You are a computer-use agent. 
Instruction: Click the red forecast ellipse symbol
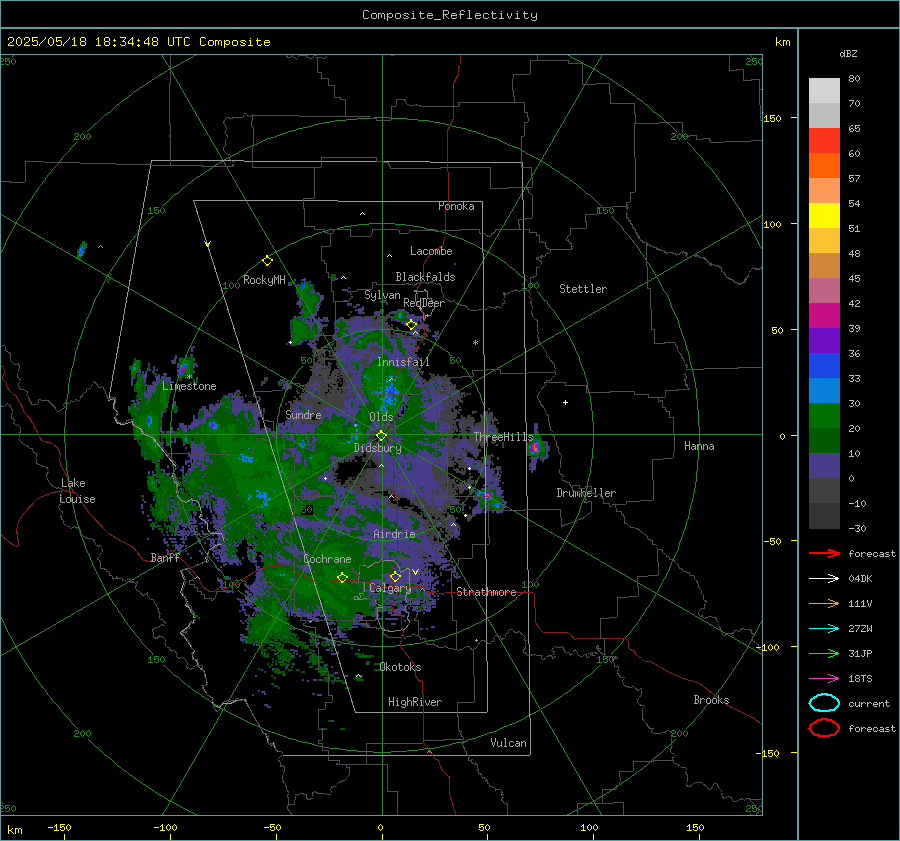coord(824,728)
